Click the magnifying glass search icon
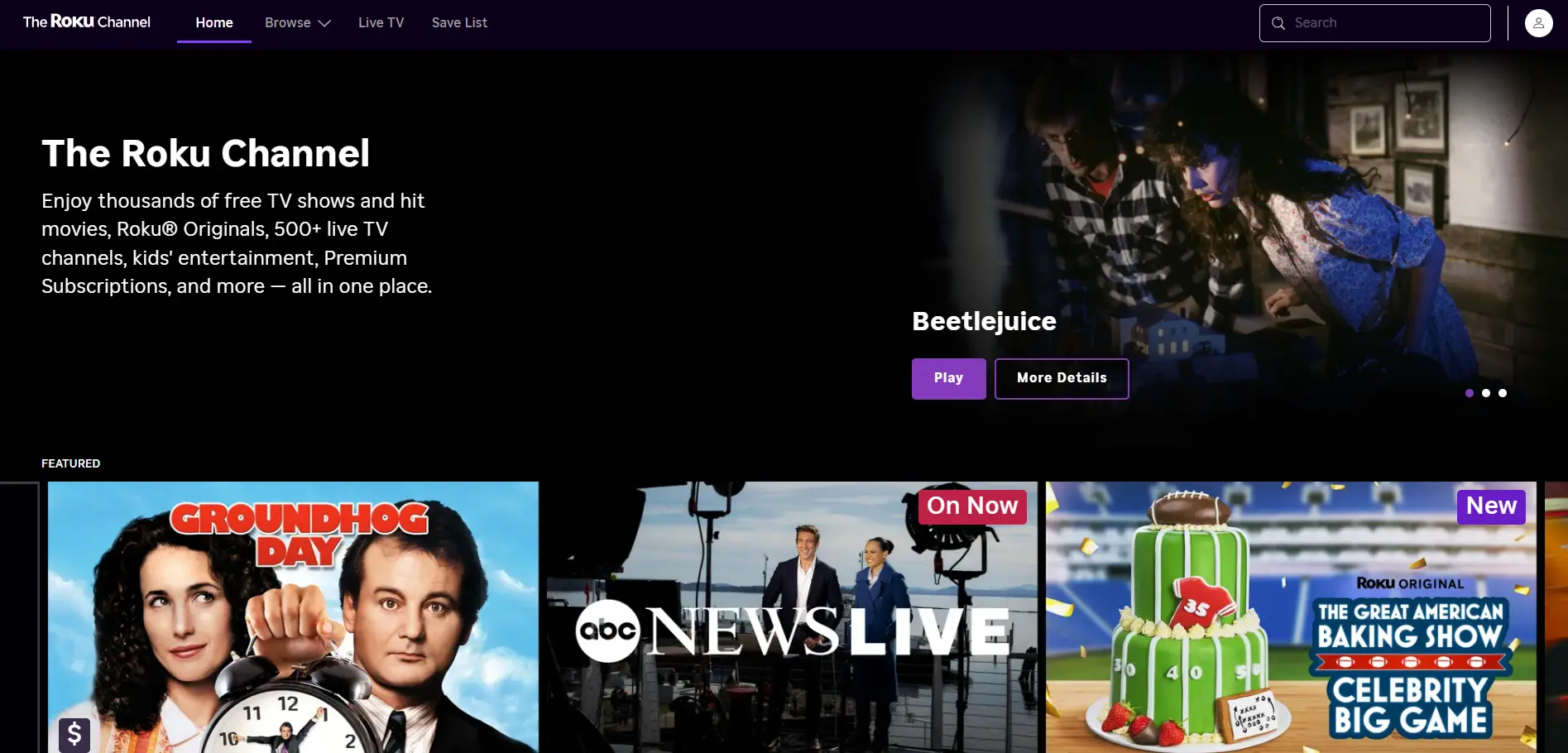Image resolution: width=1568 pixels, height=753 pixels. [x=1278, y=23]
